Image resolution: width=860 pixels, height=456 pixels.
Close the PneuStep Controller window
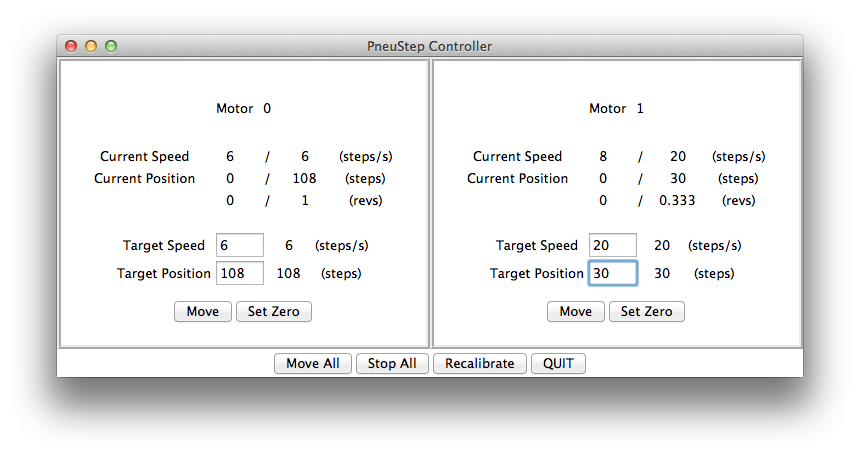click(x=71, y=46)
